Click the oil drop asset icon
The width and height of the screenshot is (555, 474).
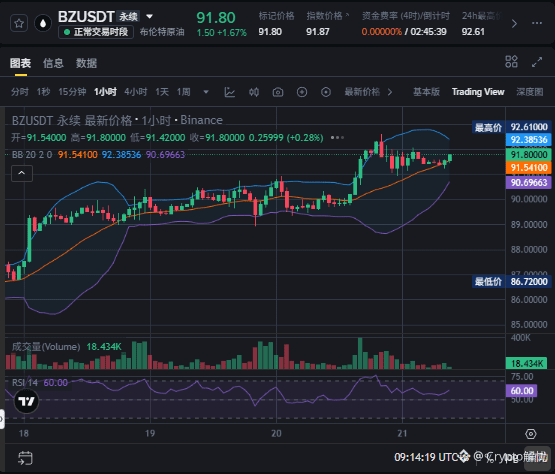pos(43,23)
